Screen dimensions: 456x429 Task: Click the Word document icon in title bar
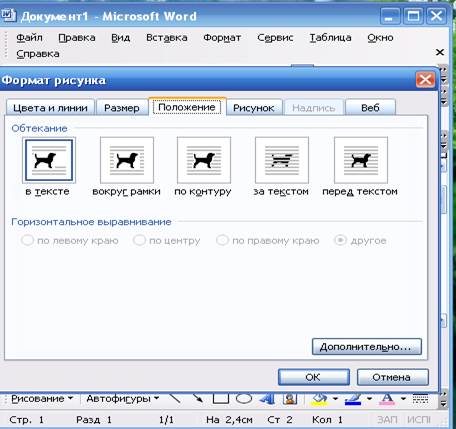(8, 15)
